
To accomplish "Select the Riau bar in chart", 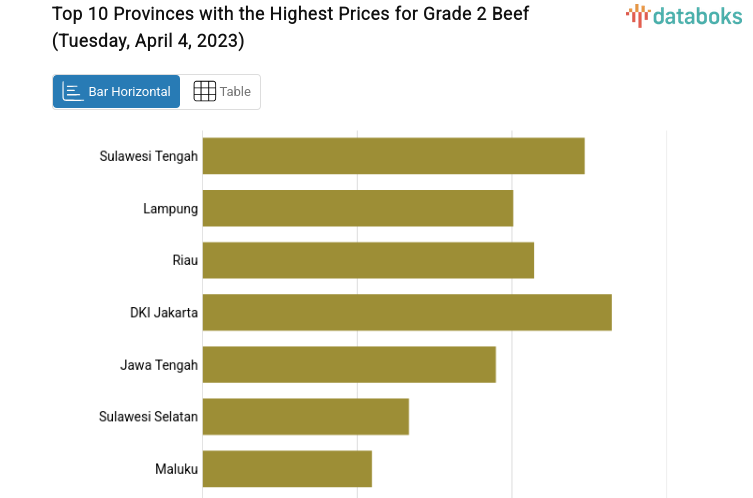I will [368, 260].
